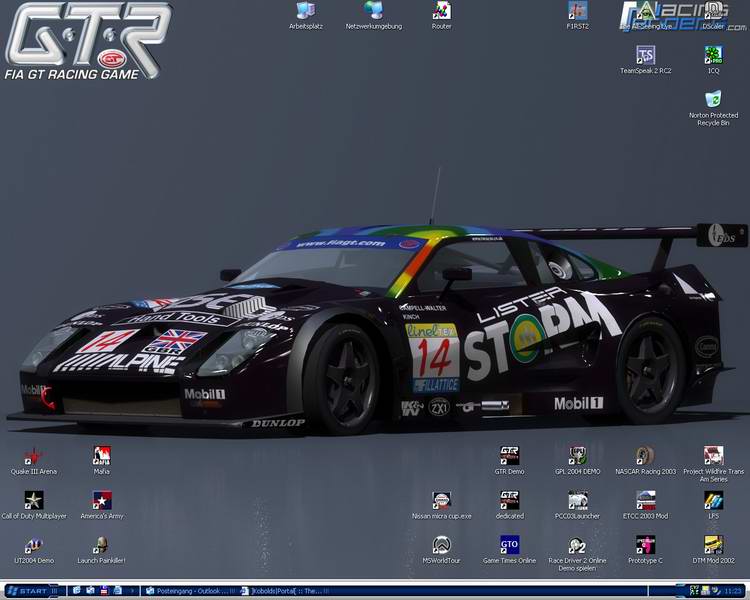Open Norton Protected Recycle Bin

(x=713, y=108)
